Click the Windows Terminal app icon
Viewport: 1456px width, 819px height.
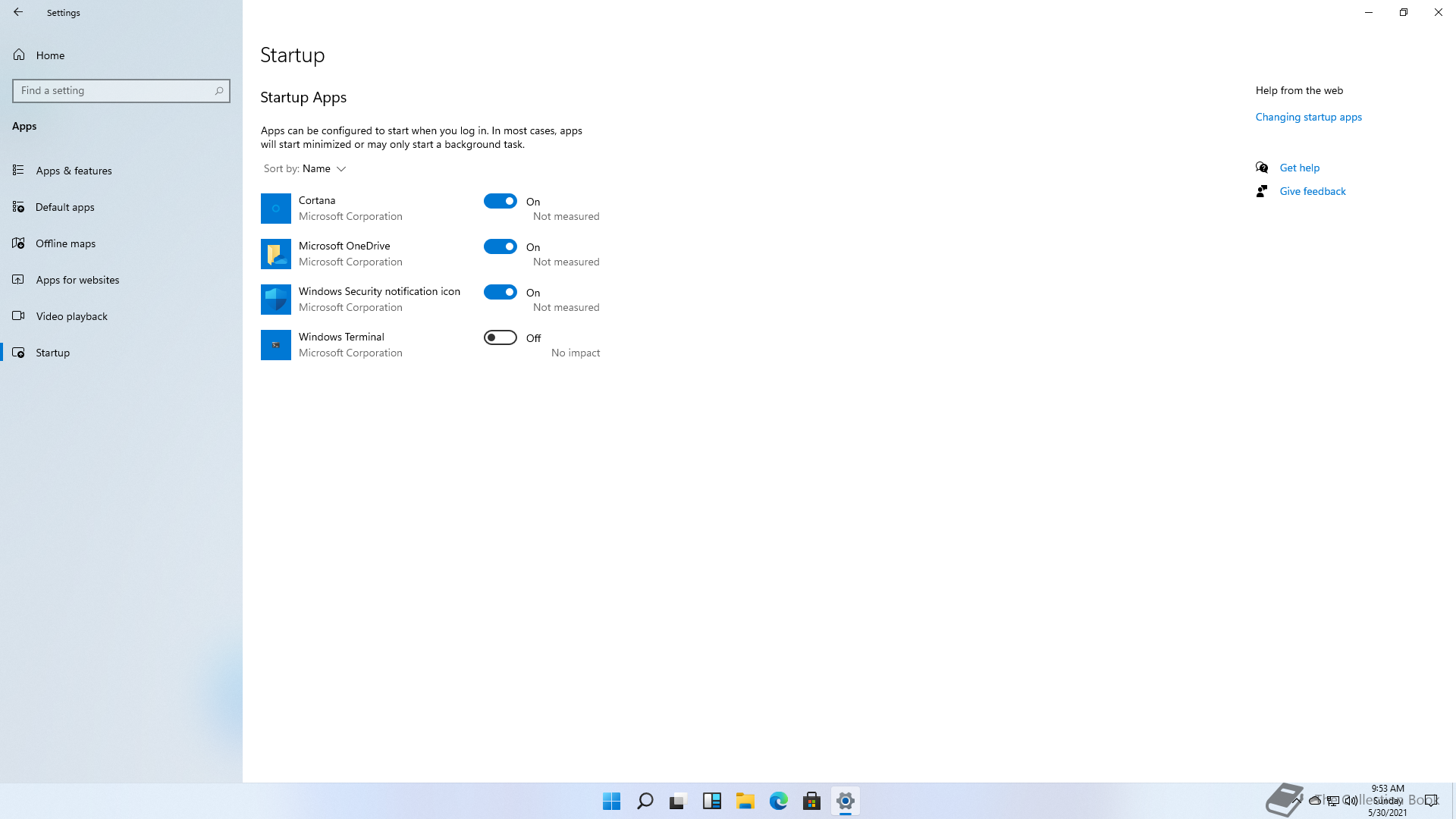coord(276,345)
